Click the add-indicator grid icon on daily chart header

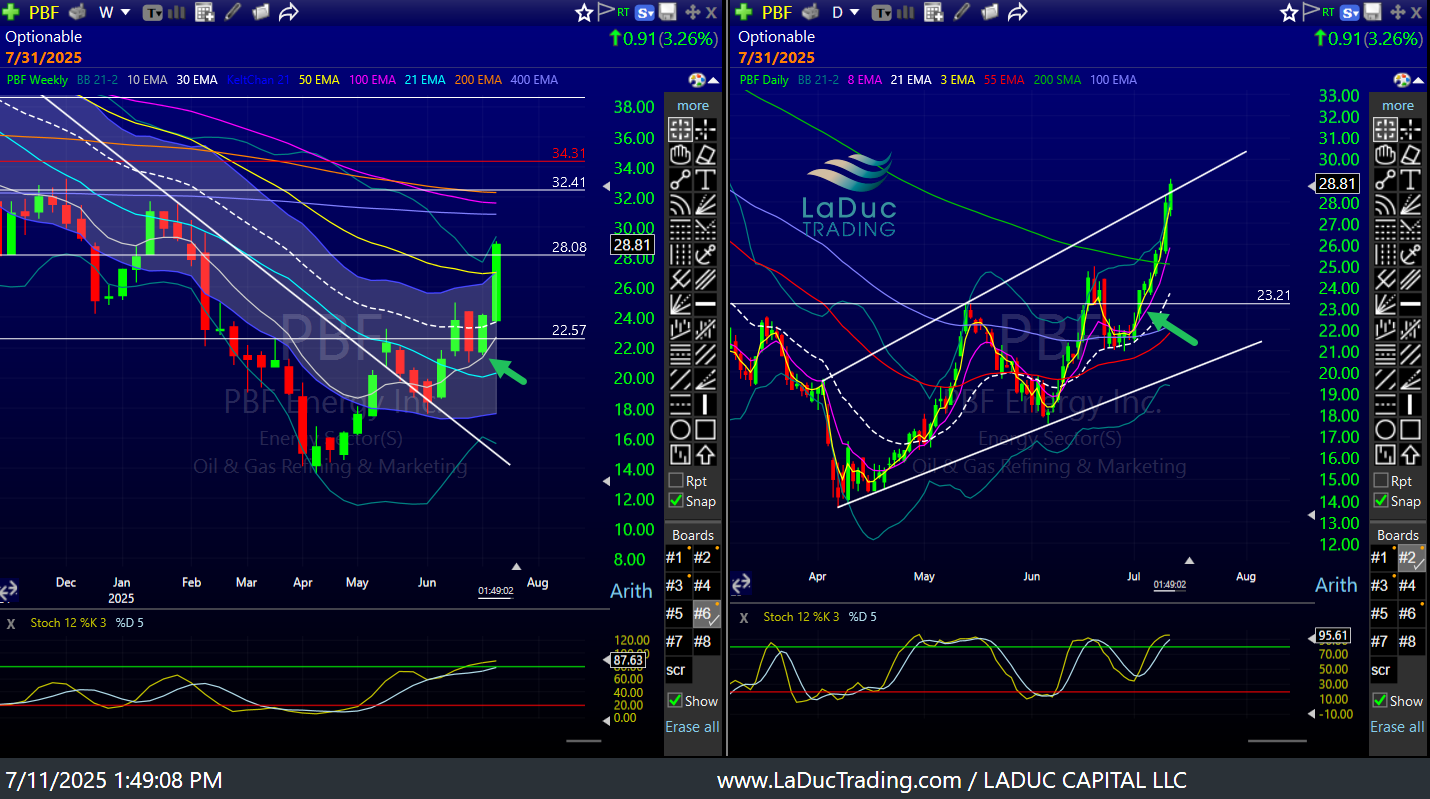click(x=934, y=12)
